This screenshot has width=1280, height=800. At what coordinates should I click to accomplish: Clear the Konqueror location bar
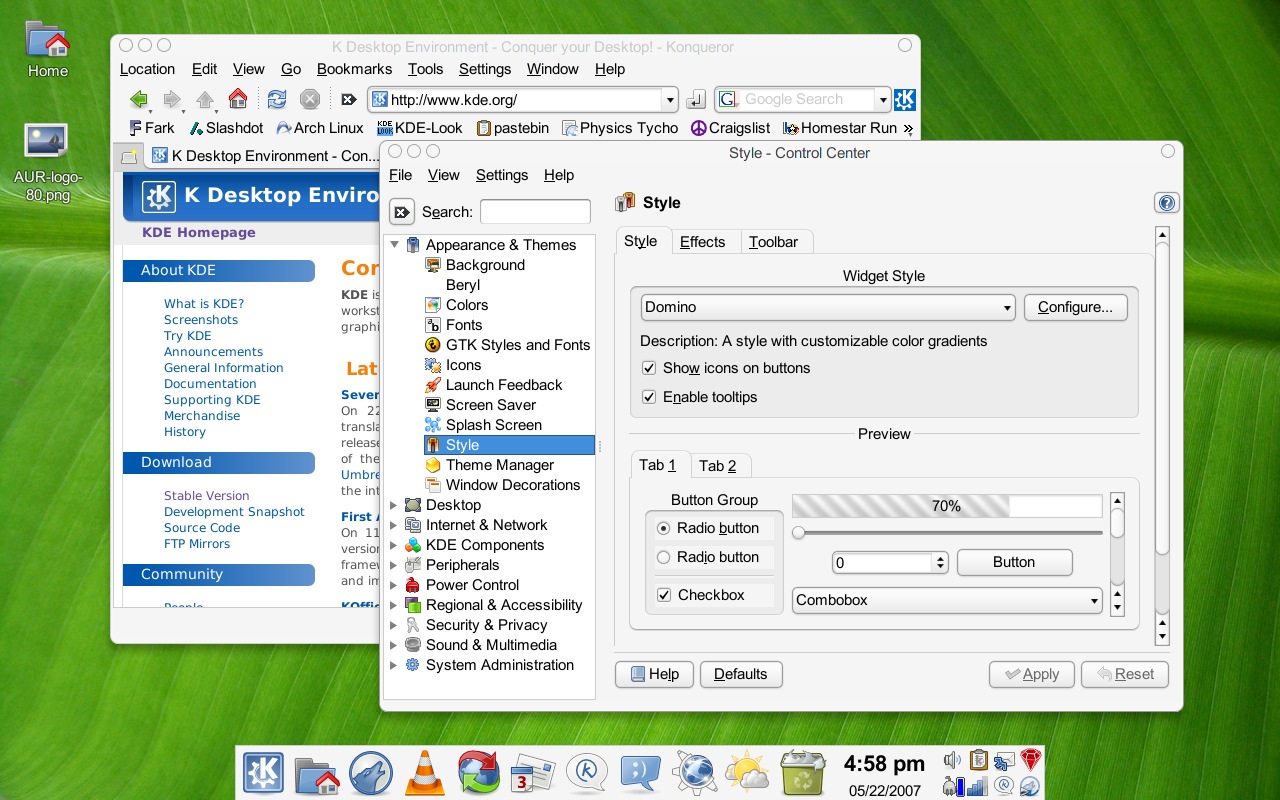click(x=348, y=99)
